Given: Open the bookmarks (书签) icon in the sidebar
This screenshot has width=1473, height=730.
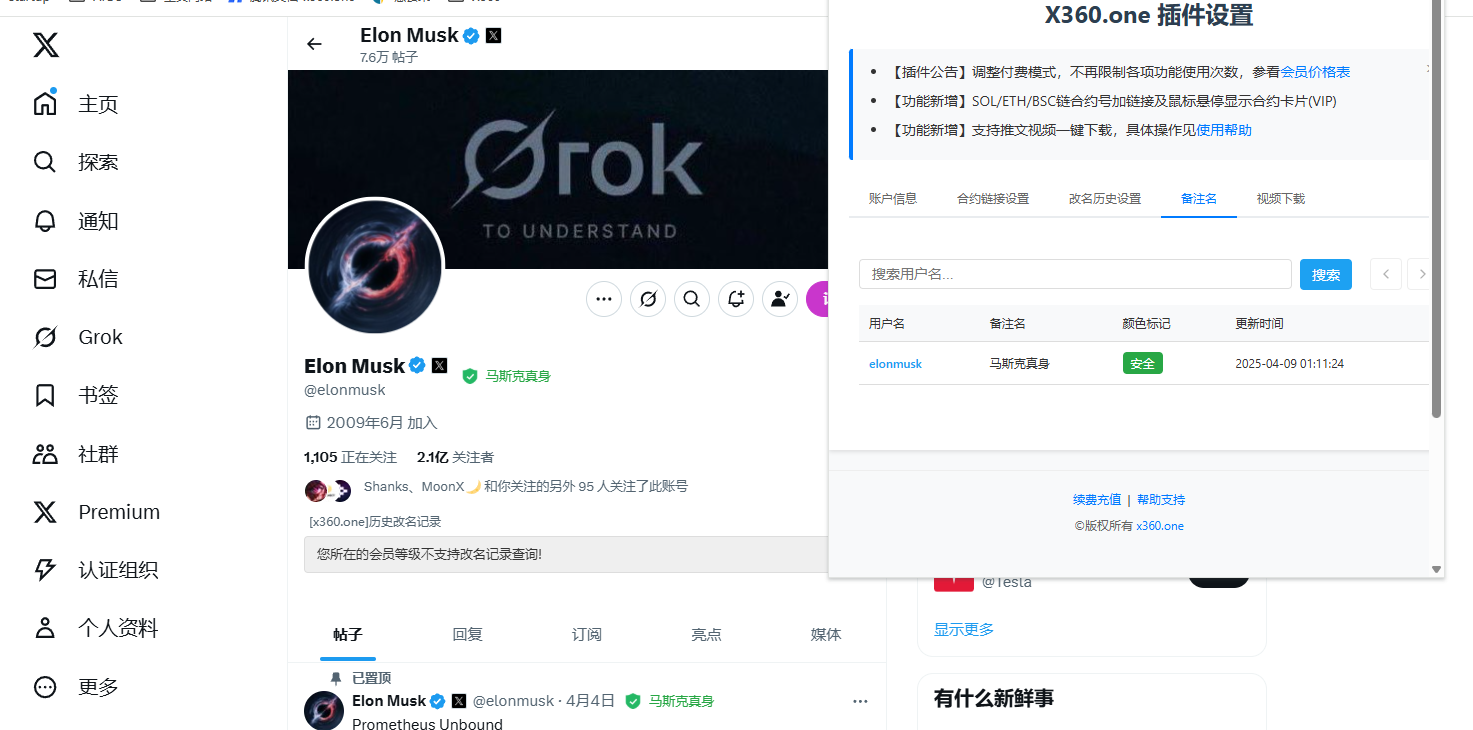Looking at the screenshot, I should click(x=45, y=395).
